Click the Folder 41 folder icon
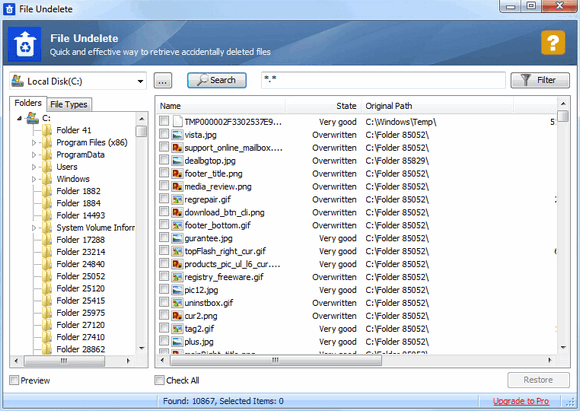This screenshot has width=580, height=411. pos(47,130)
